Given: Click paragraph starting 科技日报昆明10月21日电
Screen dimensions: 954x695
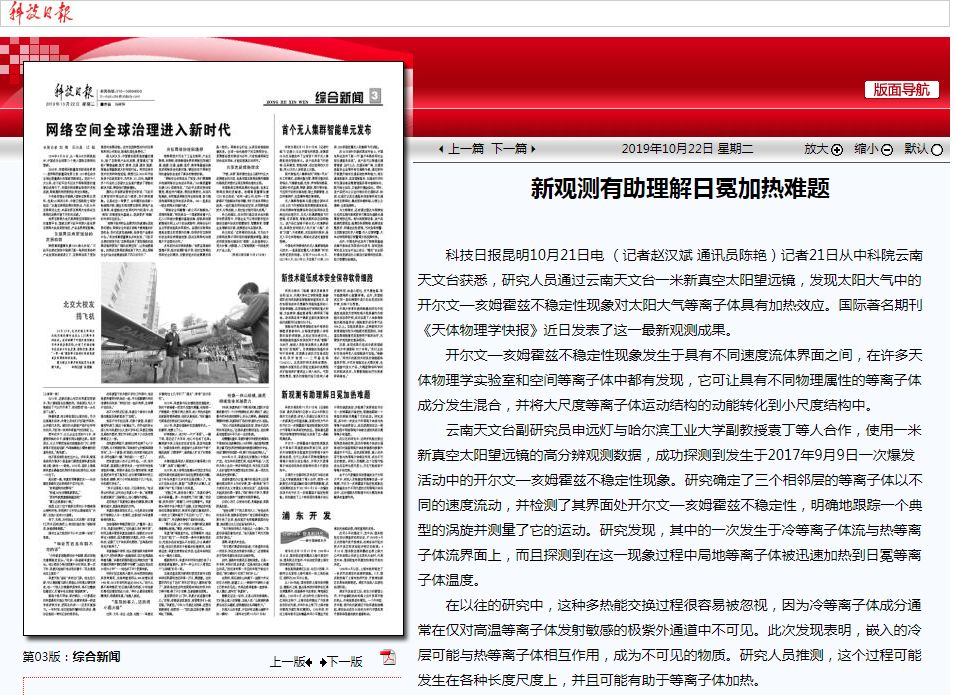Looking at the screenshot, I should [x=670, y=293].
